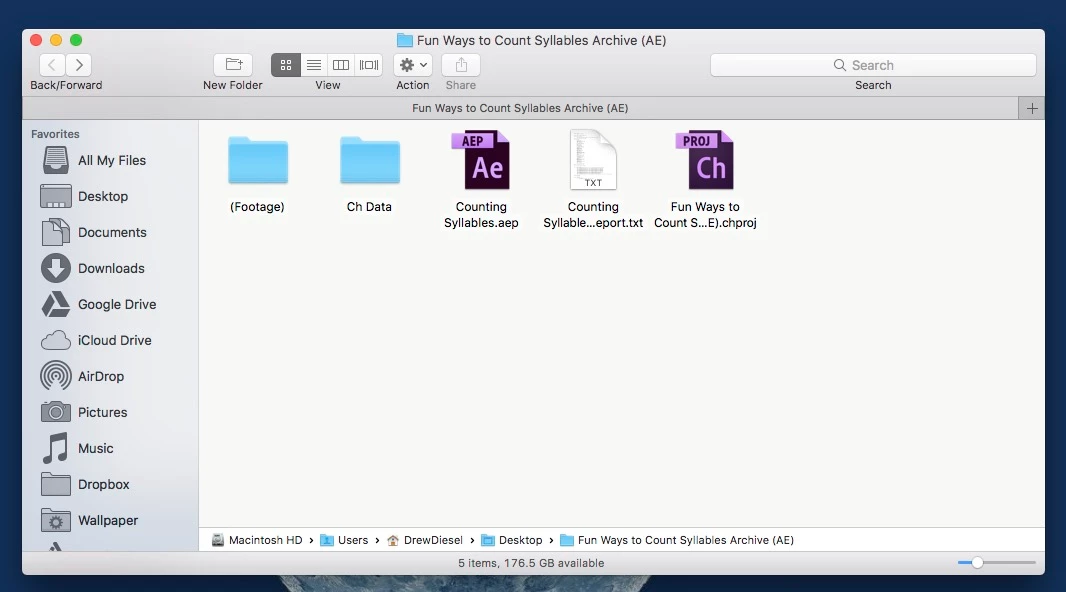
Task: Open the (Footage) folder icon
Action: tap(258, 160)
